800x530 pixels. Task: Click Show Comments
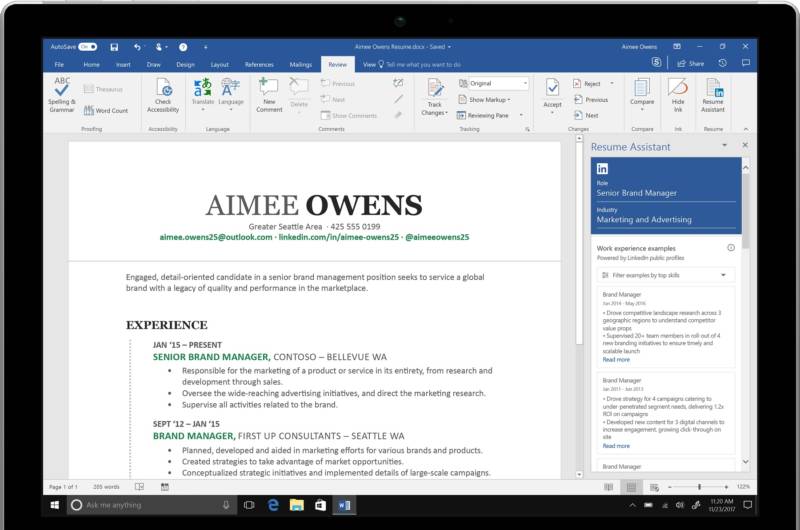pos(349,116)
